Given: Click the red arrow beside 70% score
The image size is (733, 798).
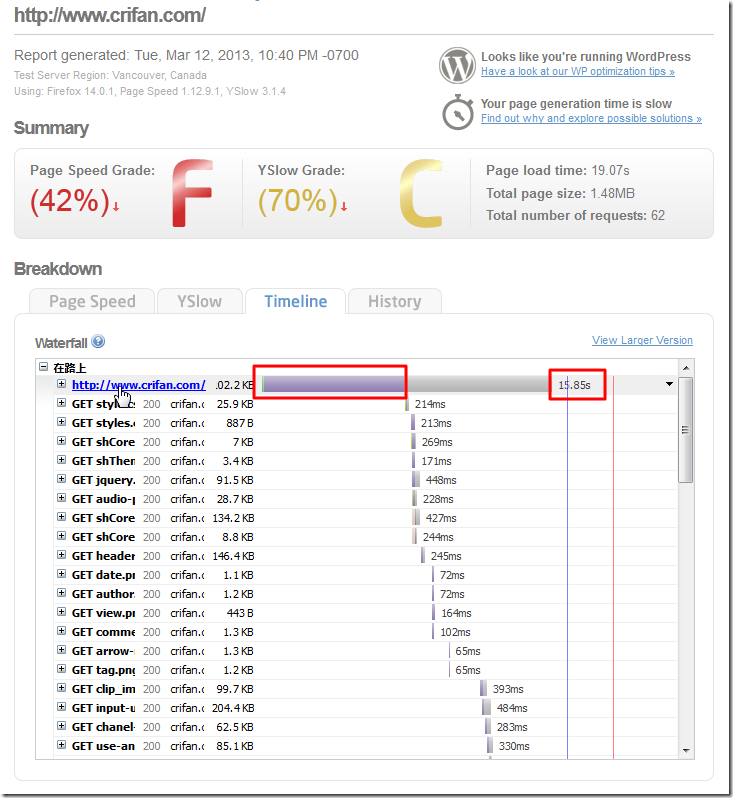Looking at the screenshot, I should coord(344,206).
